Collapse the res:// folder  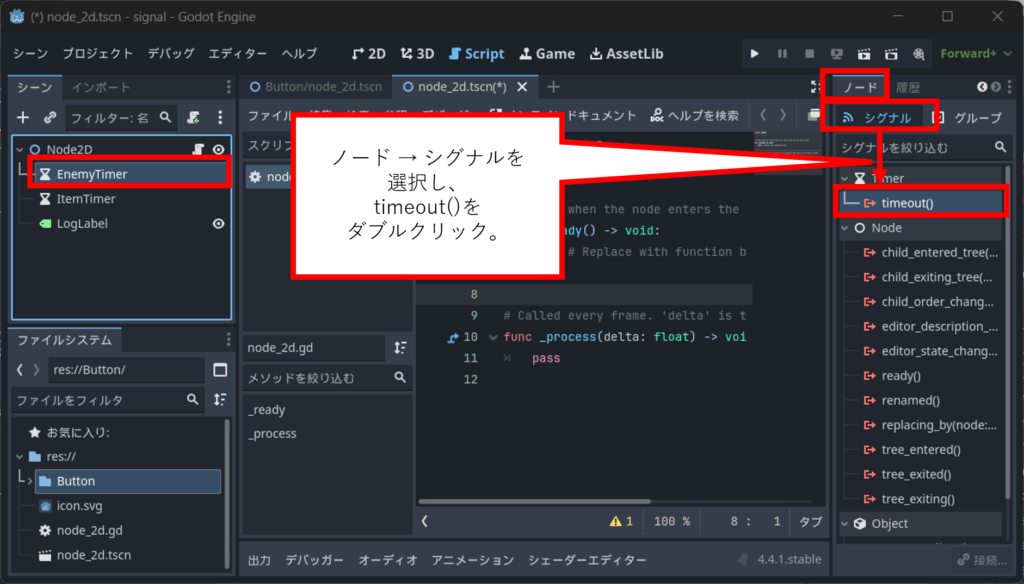click(20, 457)
